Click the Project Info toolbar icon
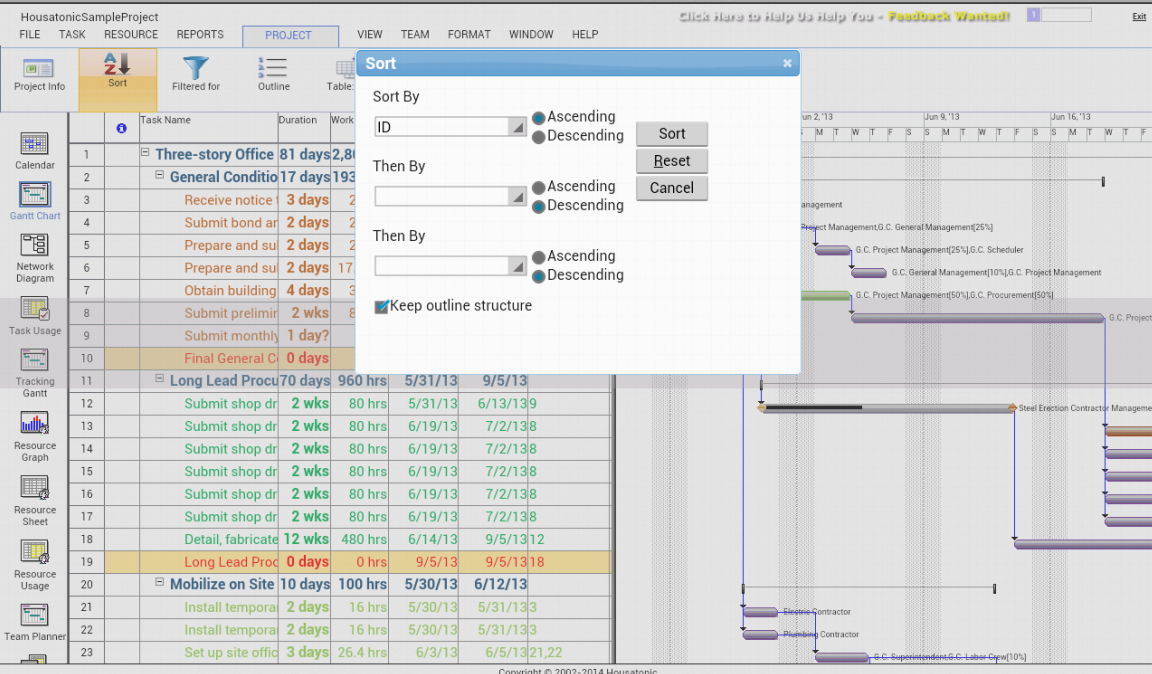 (x=39, y=74)
